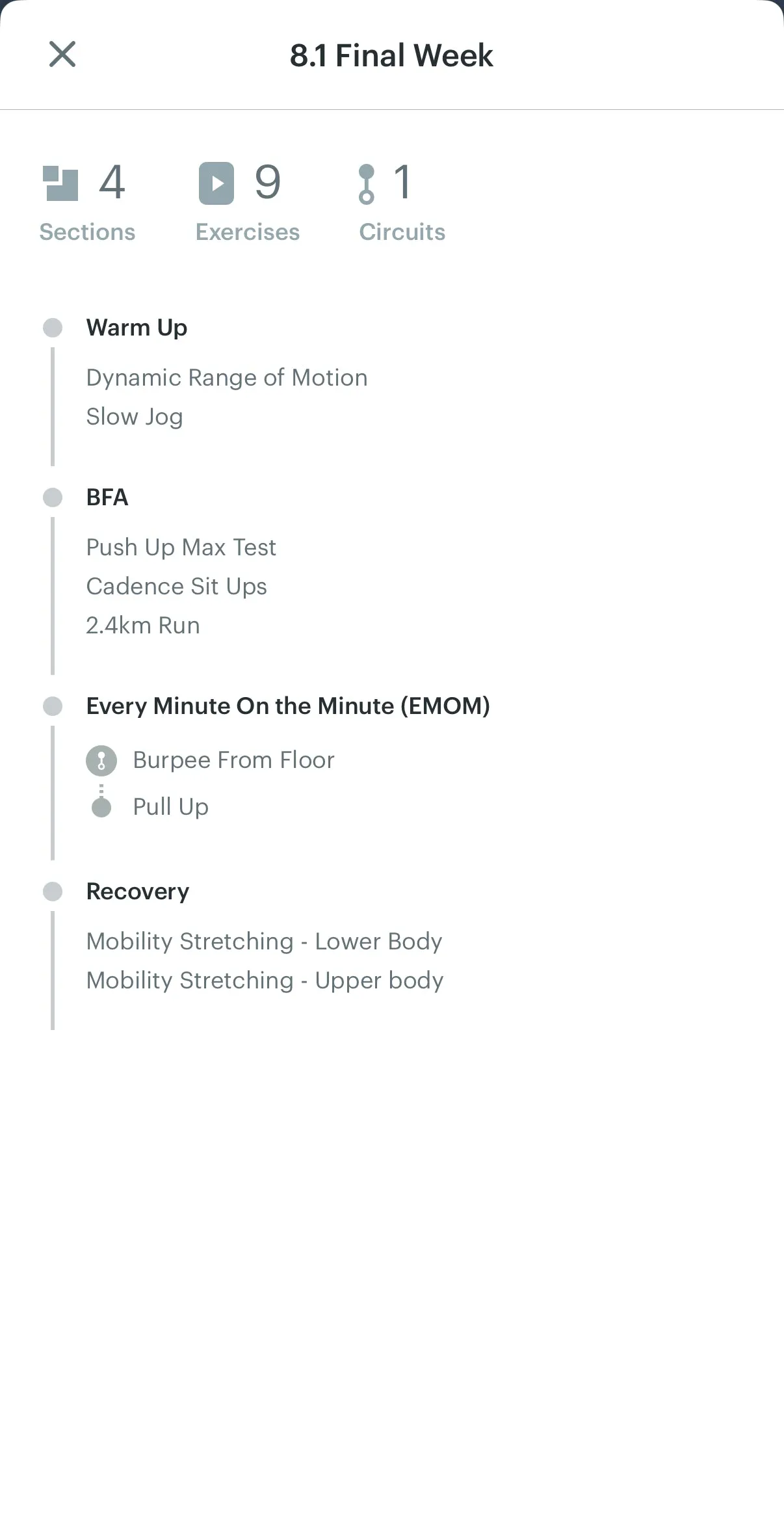Image resolution: width=784 pixels, height=1534 pixels.
Task: Select the Recovery section bullet
Action: pyautogui.click(x=53, y=892)
